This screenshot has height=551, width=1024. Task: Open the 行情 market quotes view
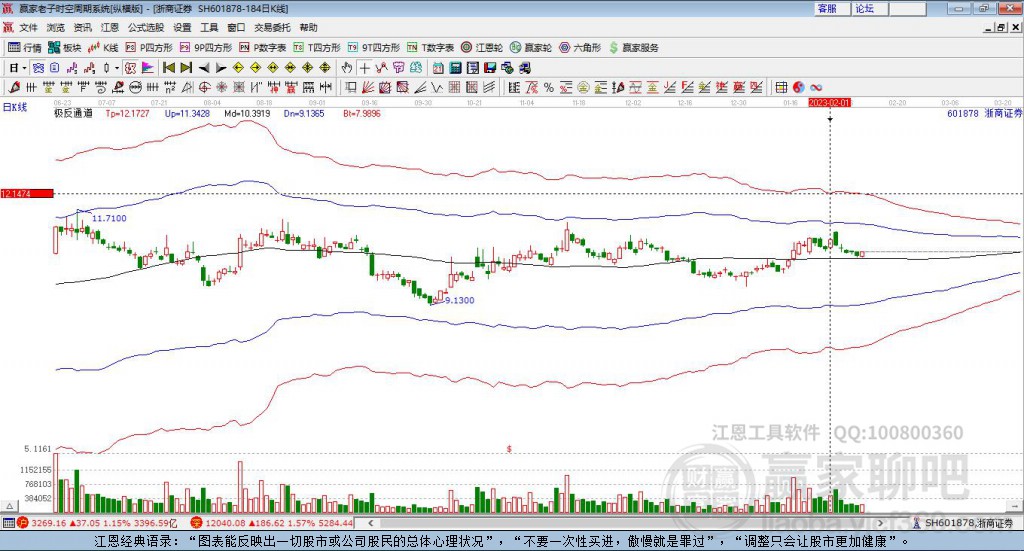pyautogui.click(x=25, y=48)
